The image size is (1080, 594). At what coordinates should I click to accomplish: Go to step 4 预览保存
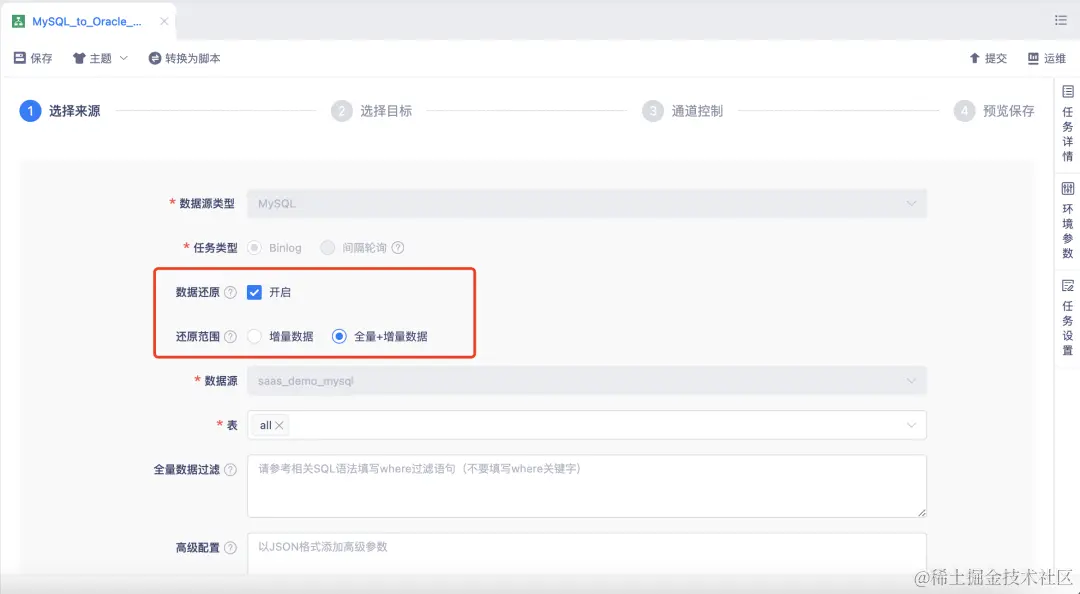[994, 110]
